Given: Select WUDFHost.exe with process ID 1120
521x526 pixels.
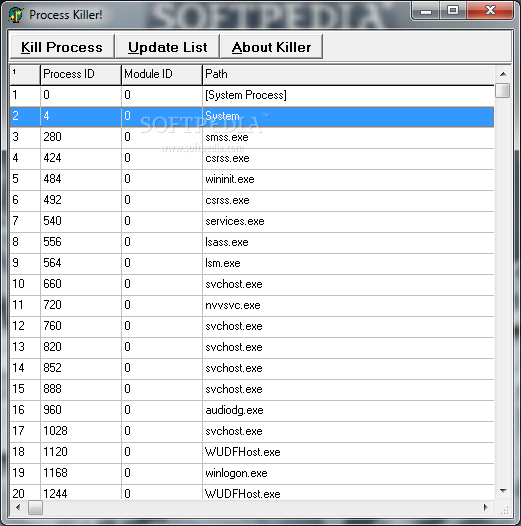Looking at the screenshot, I should [x=252, y=452].
